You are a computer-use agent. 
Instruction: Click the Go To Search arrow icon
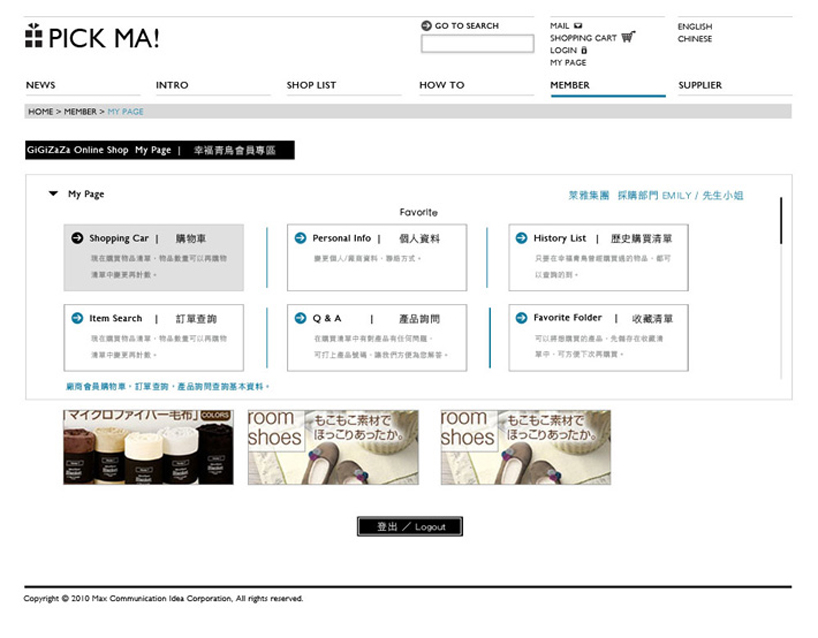pyautogui.click(x=427, y=26)
